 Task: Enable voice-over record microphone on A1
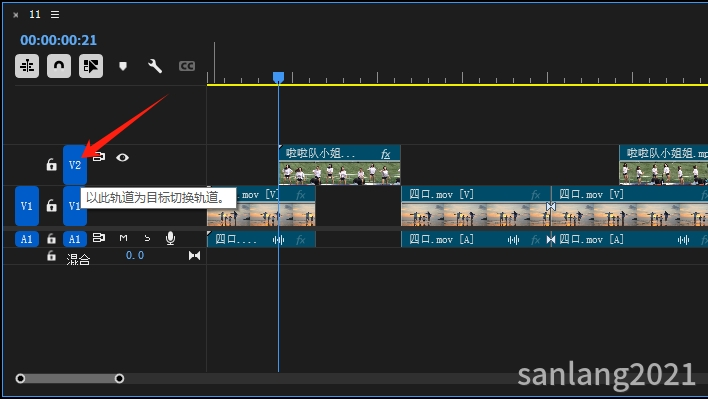pos(170,238)
